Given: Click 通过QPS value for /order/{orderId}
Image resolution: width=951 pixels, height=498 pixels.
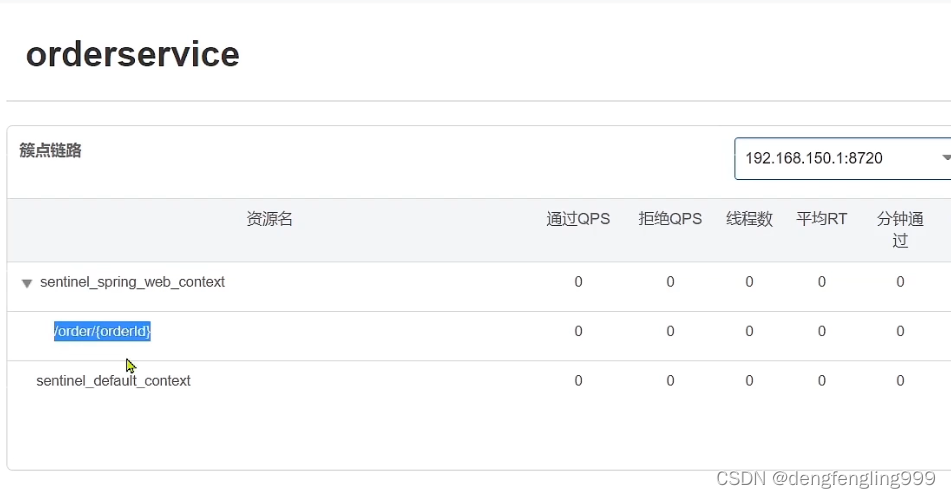Looking at the screenshot, I should pyautogui.click(x=578, y=331).
